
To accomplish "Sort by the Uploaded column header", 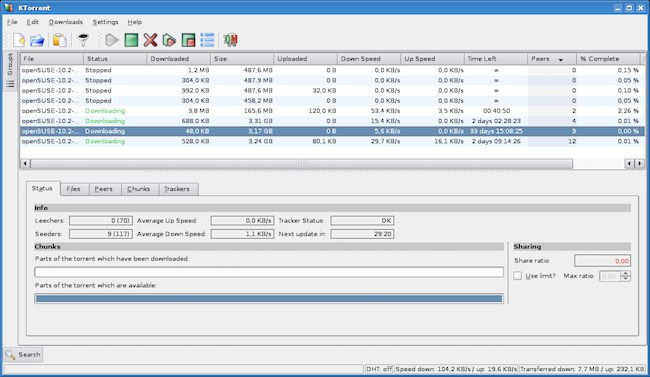I will [x=306, y=59].
